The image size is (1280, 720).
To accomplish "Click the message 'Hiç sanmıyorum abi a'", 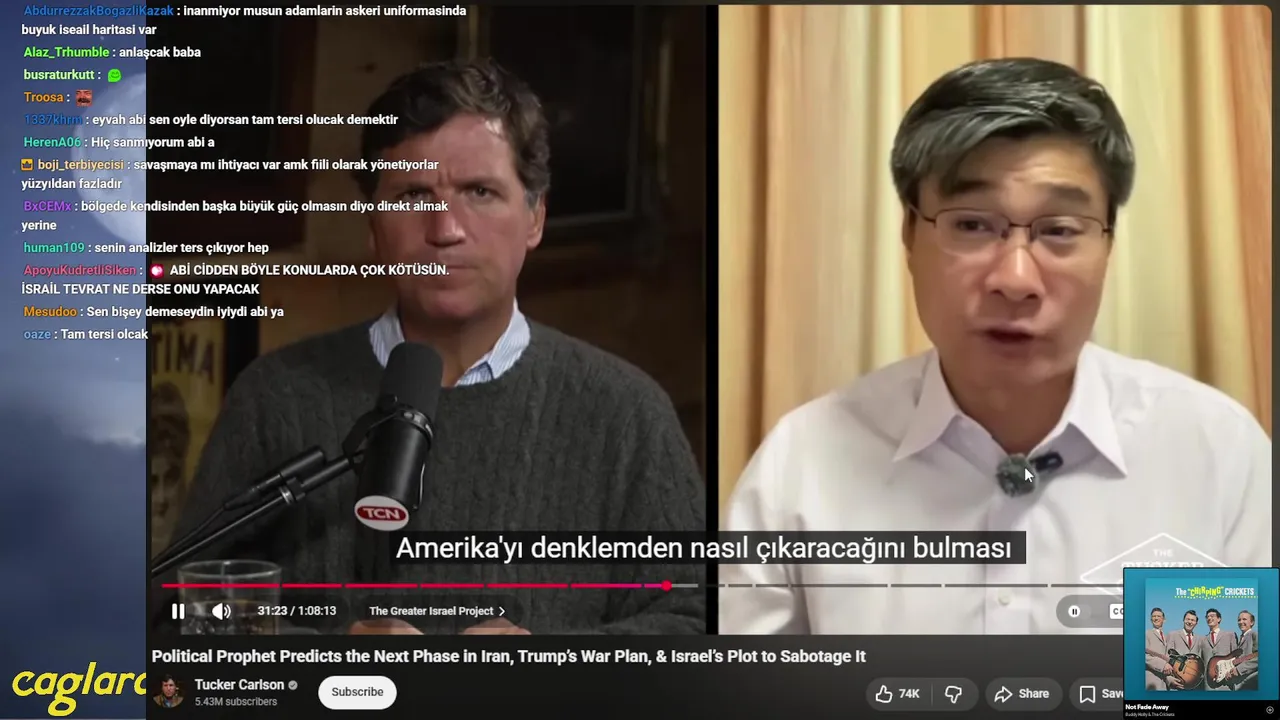I will point(153,142).
